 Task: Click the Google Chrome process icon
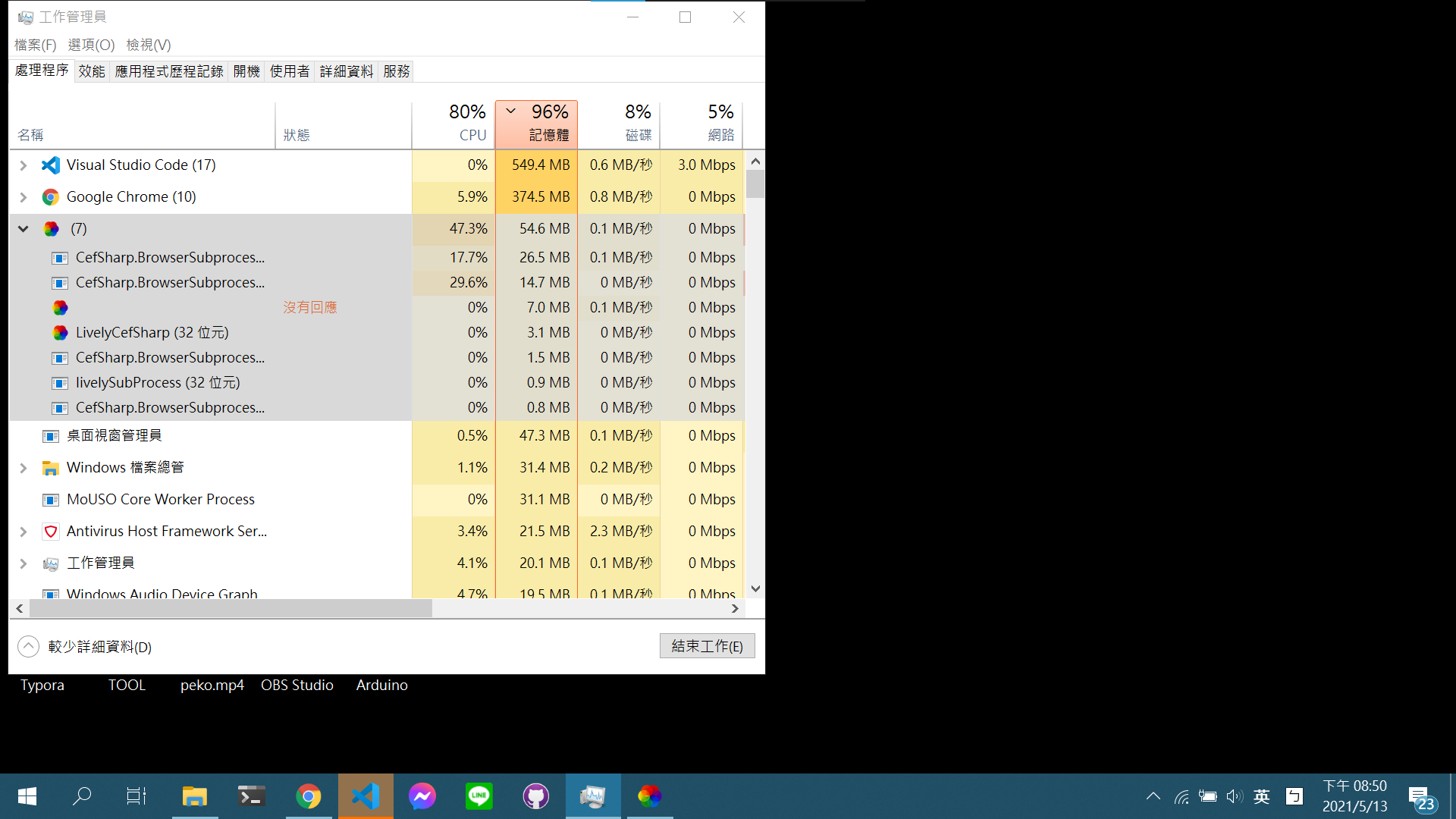[51, 197]
